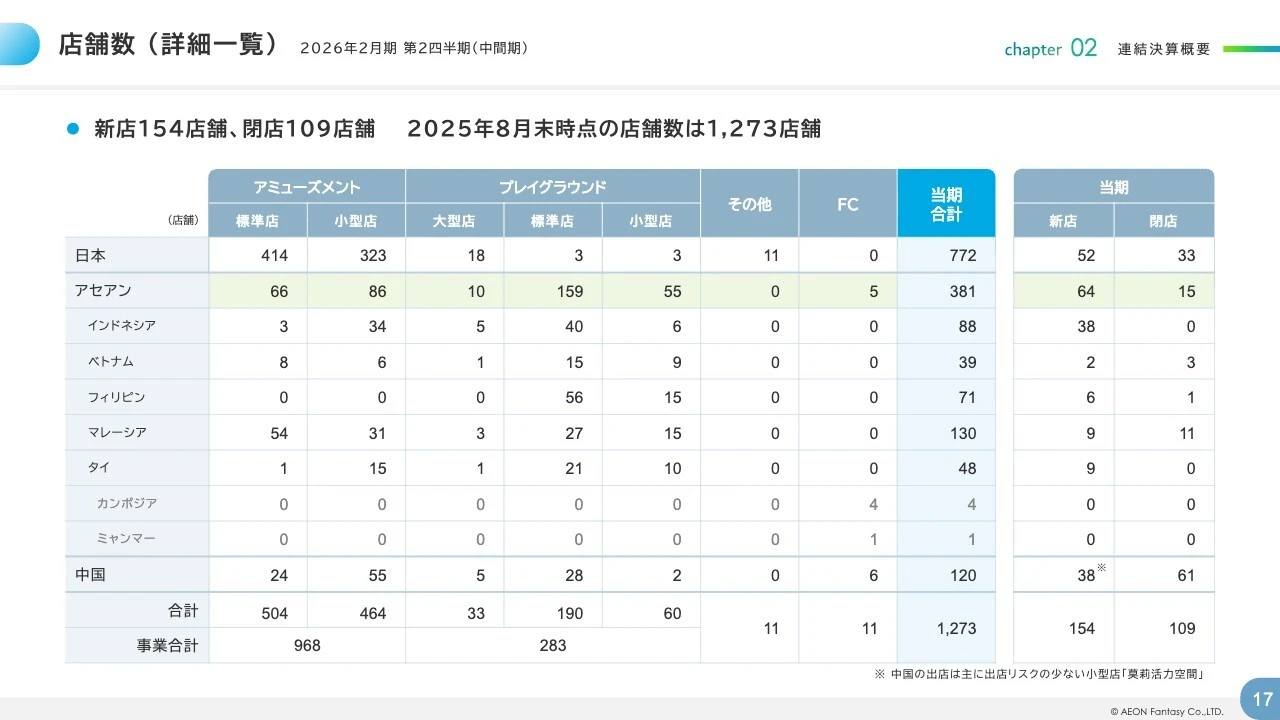Click the chapter 02 label
The image size is (1280, 720).
pos(1050,48)
